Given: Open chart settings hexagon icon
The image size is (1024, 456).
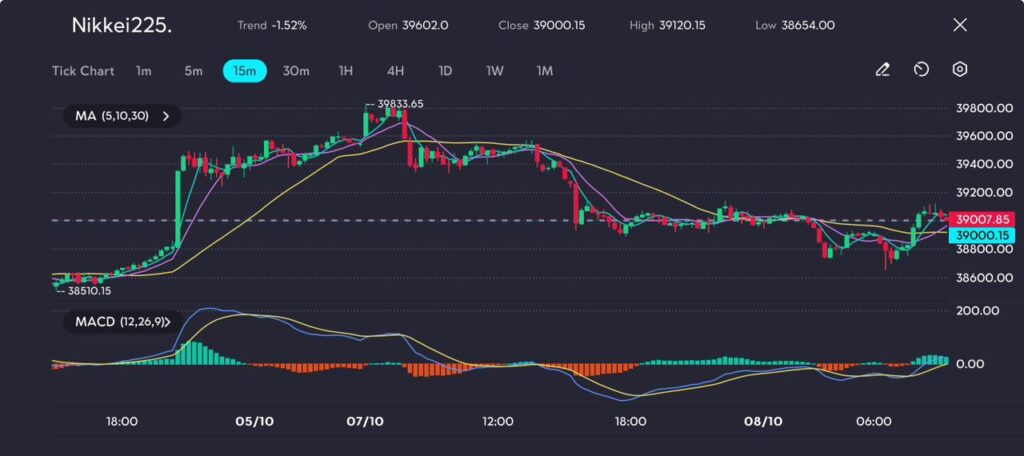Looking at the screenshot, I should tap(960, 70).
